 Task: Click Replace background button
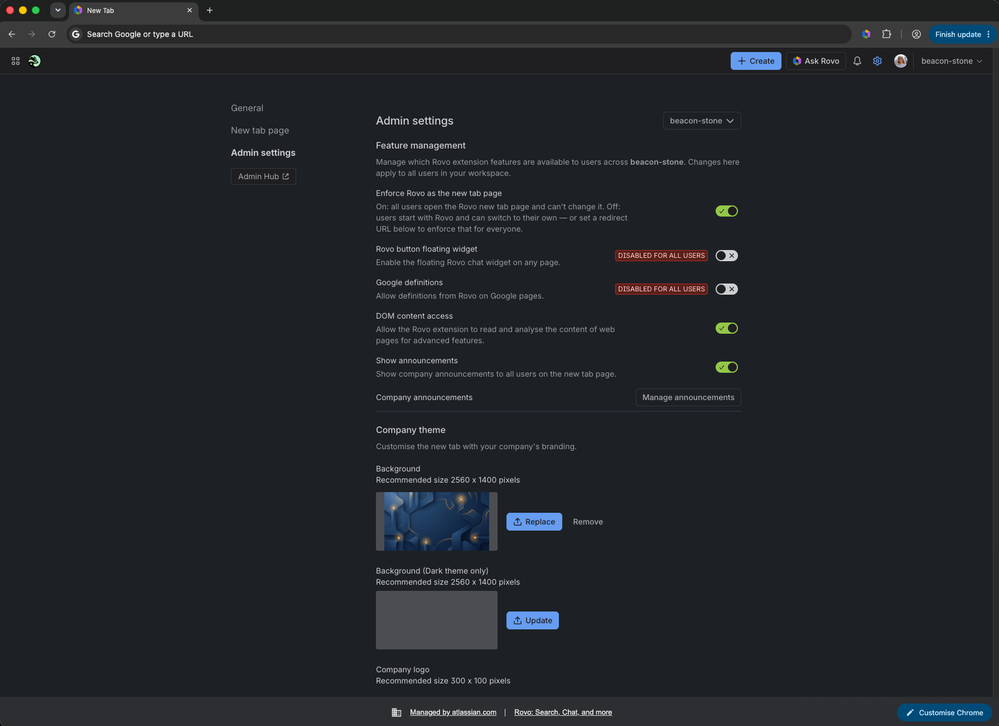pos(534,522)
